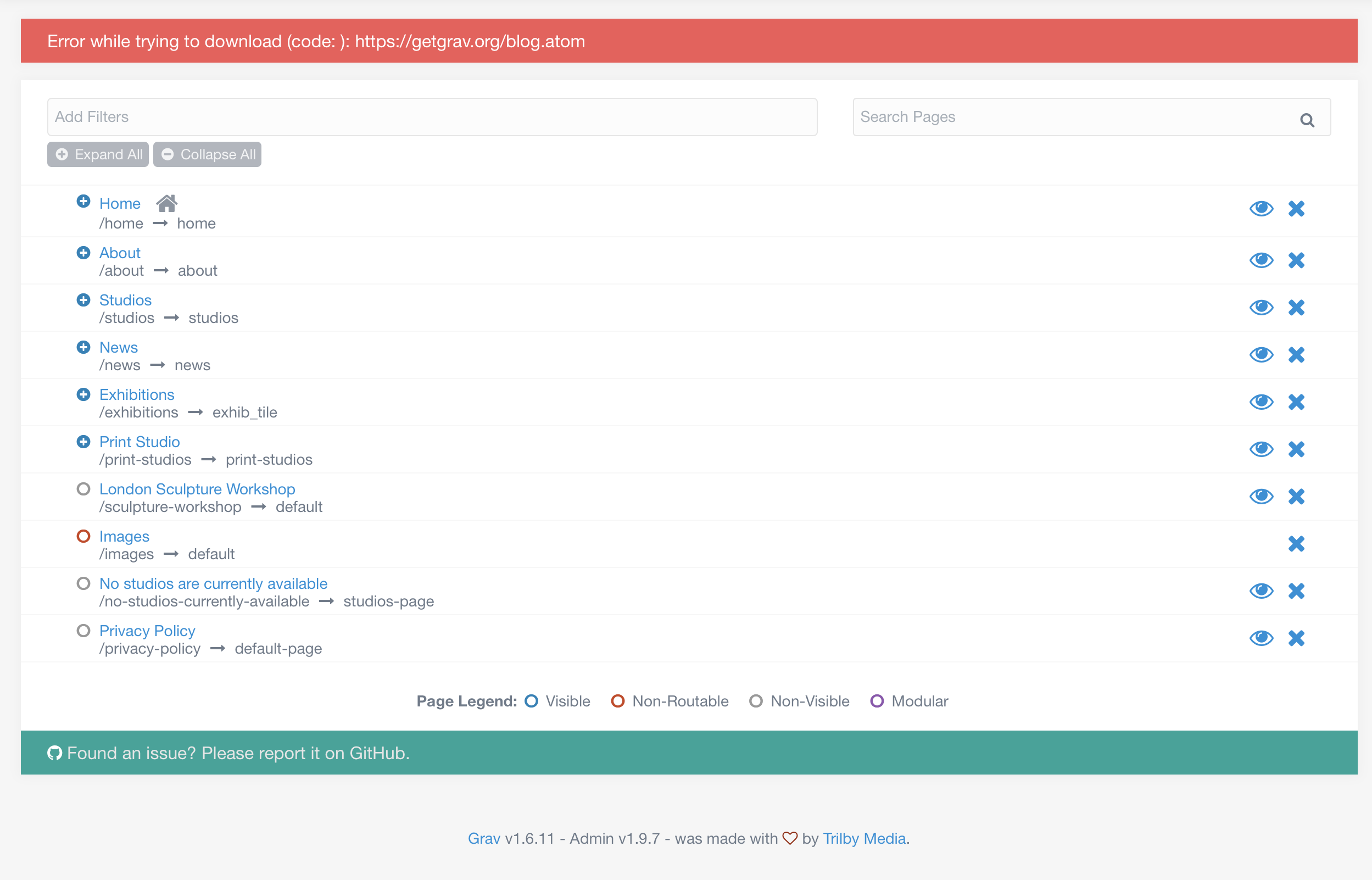Delete the Home page with X icon
1372x880 pixels.
coord(1296,209)
